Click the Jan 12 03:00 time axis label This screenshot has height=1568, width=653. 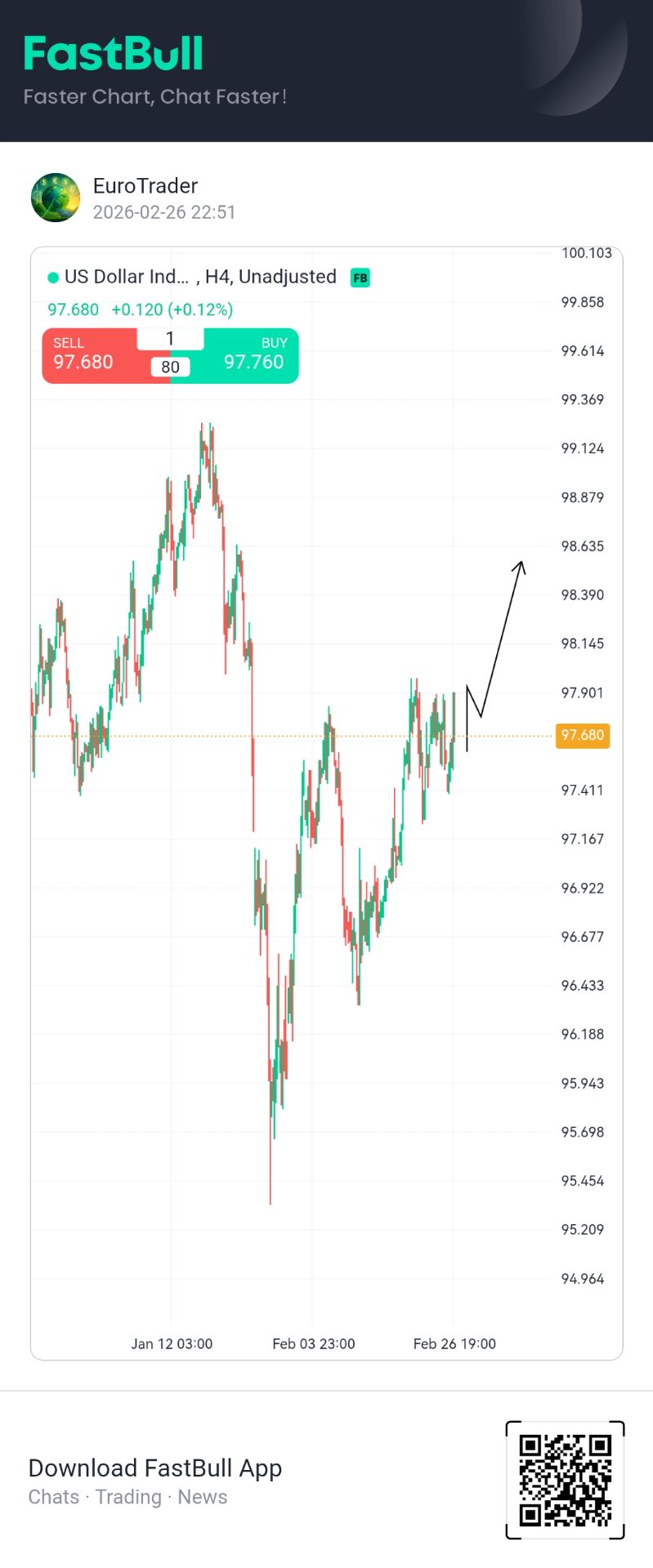point(172,1343)
